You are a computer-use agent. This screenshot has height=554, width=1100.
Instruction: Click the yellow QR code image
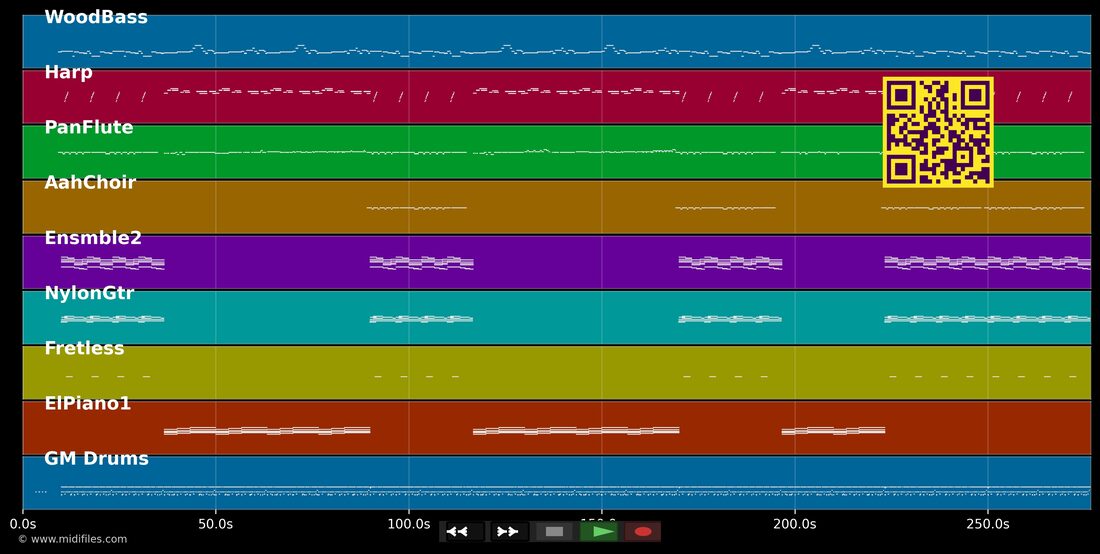coord(938,132)
